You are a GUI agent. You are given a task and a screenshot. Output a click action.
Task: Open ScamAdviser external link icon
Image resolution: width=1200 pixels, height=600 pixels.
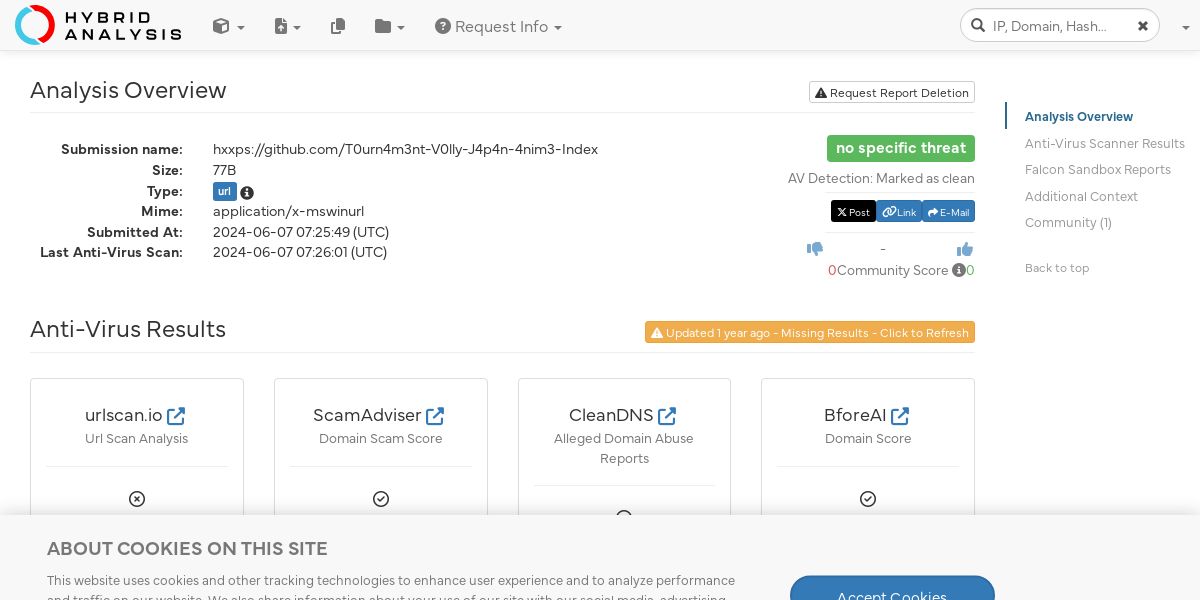click(435, 415)
